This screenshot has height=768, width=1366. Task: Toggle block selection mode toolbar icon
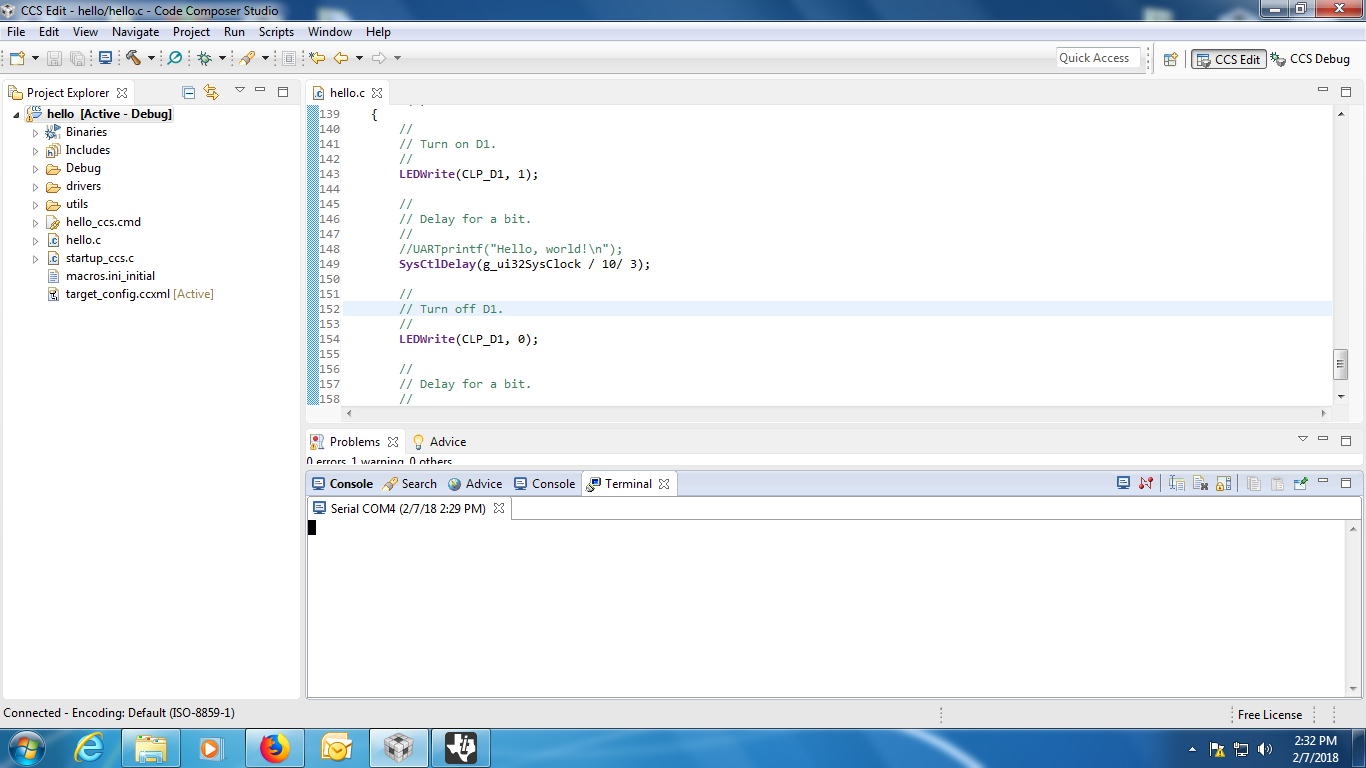point(289,58)
